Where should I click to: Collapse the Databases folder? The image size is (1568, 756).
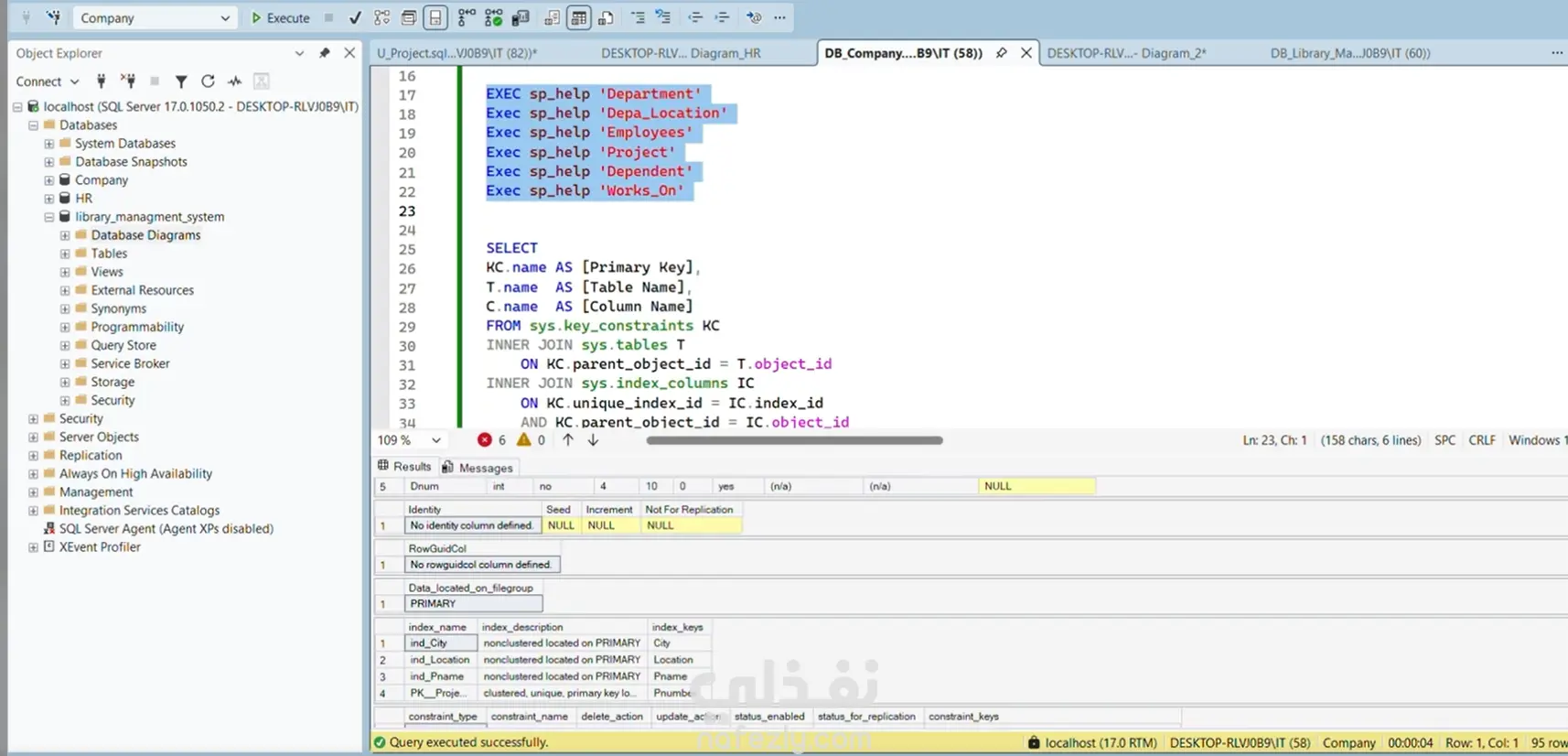pyautogui.click(x=34, y=125)
